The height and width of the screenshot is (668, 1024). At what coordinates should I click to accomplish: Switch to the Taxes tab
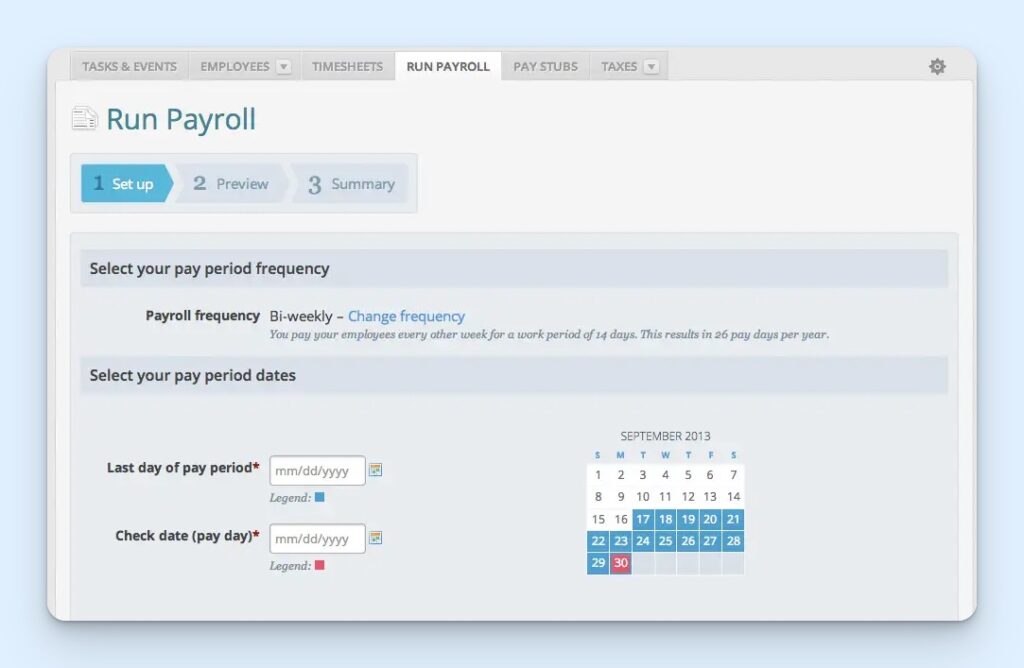[x=618, y=67]
